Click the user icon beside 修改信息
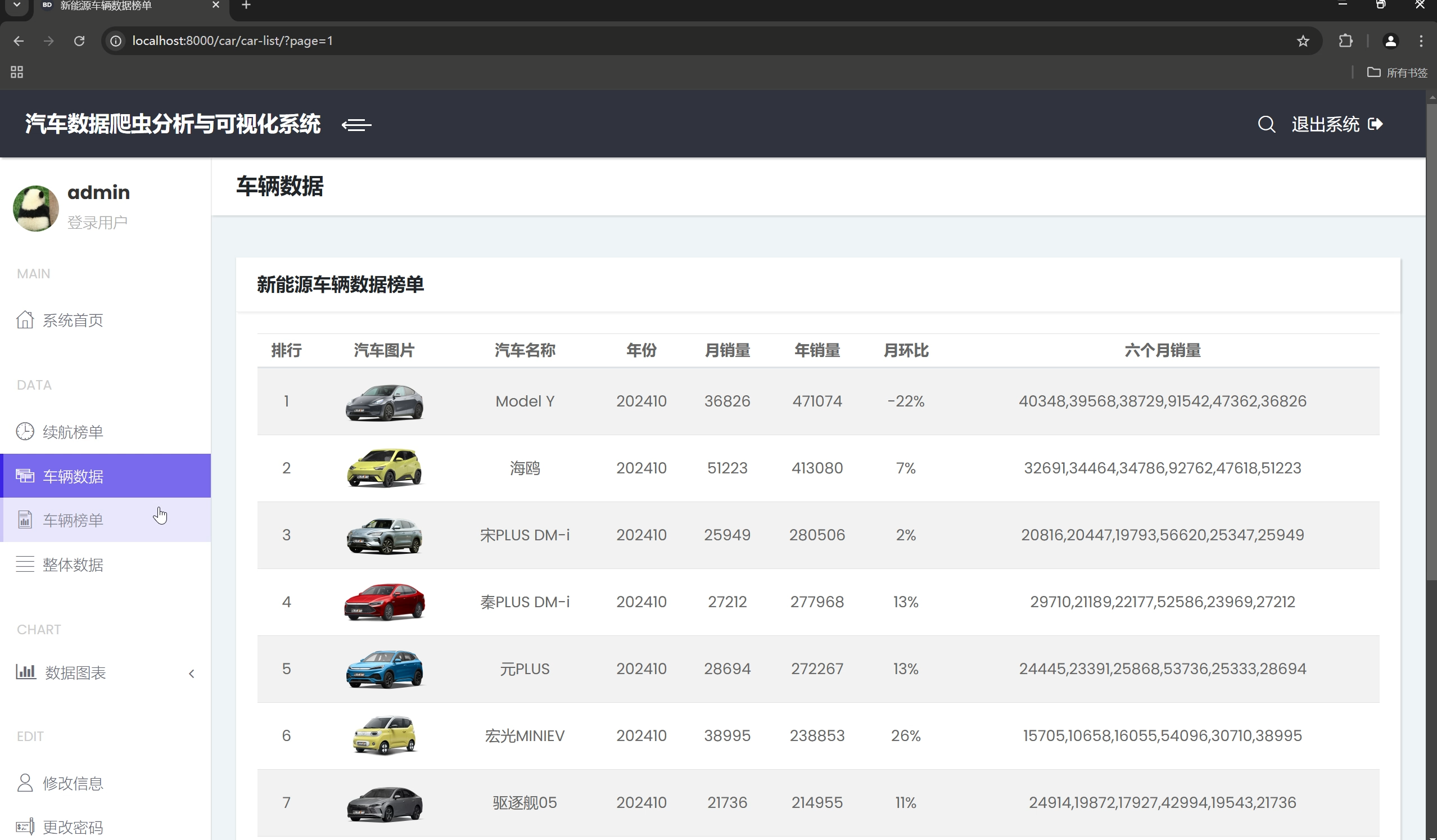 point(25,783)
